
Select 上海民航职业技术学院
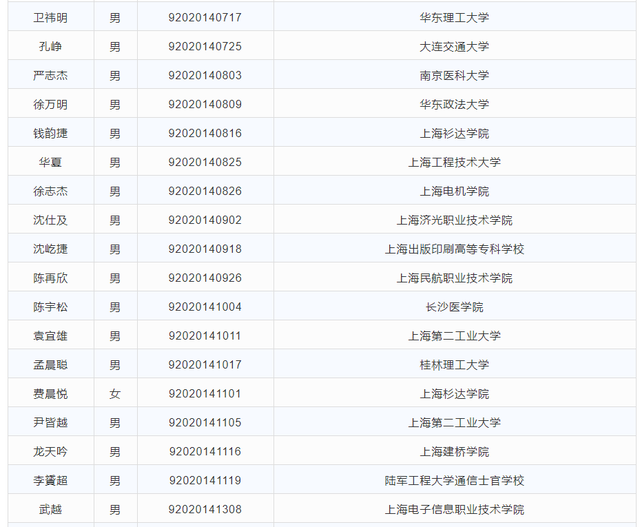(x=454, y=278)
